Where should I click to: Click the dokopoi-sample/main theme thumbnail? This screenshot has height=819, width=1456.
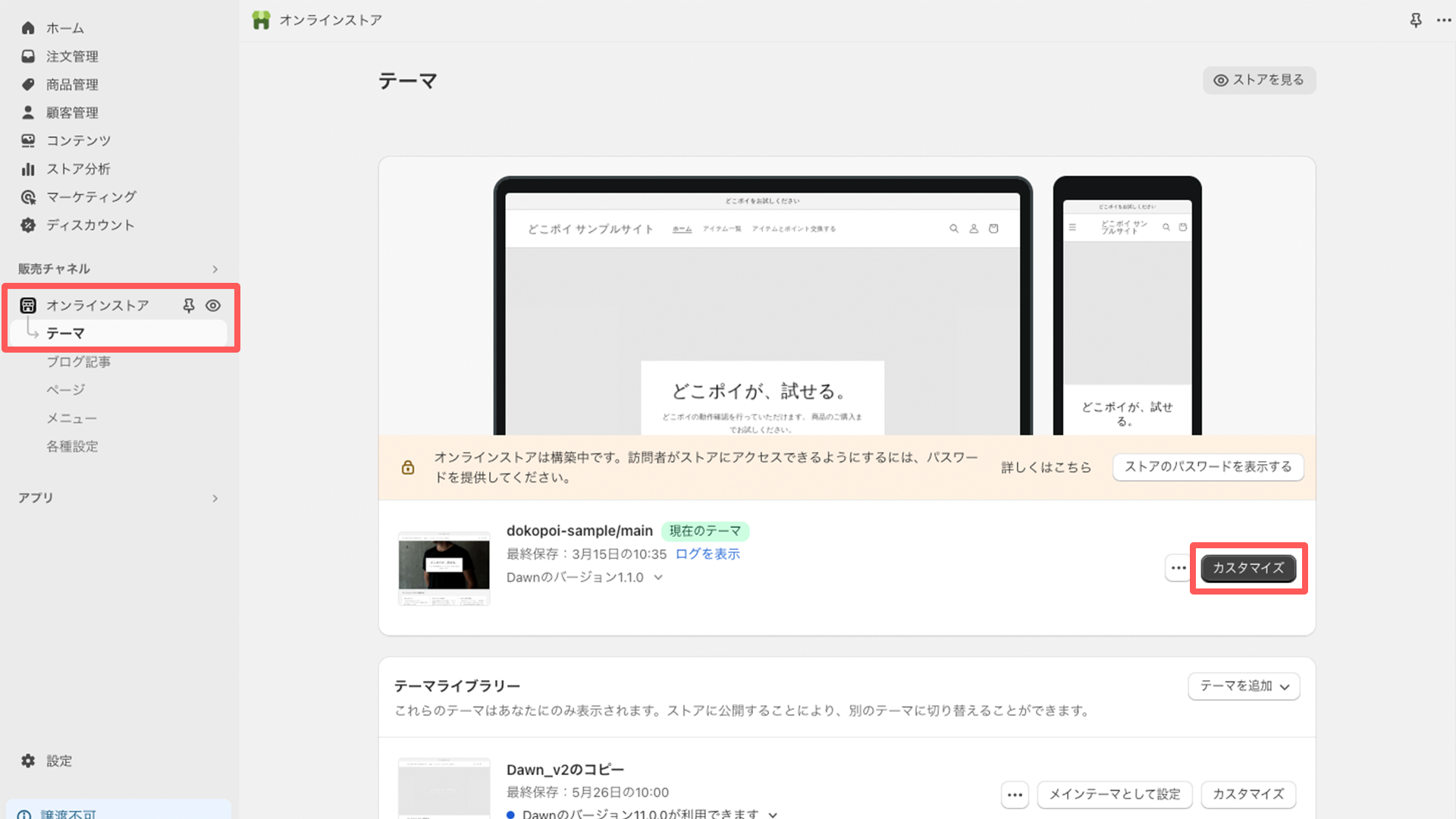coord(444,569)
